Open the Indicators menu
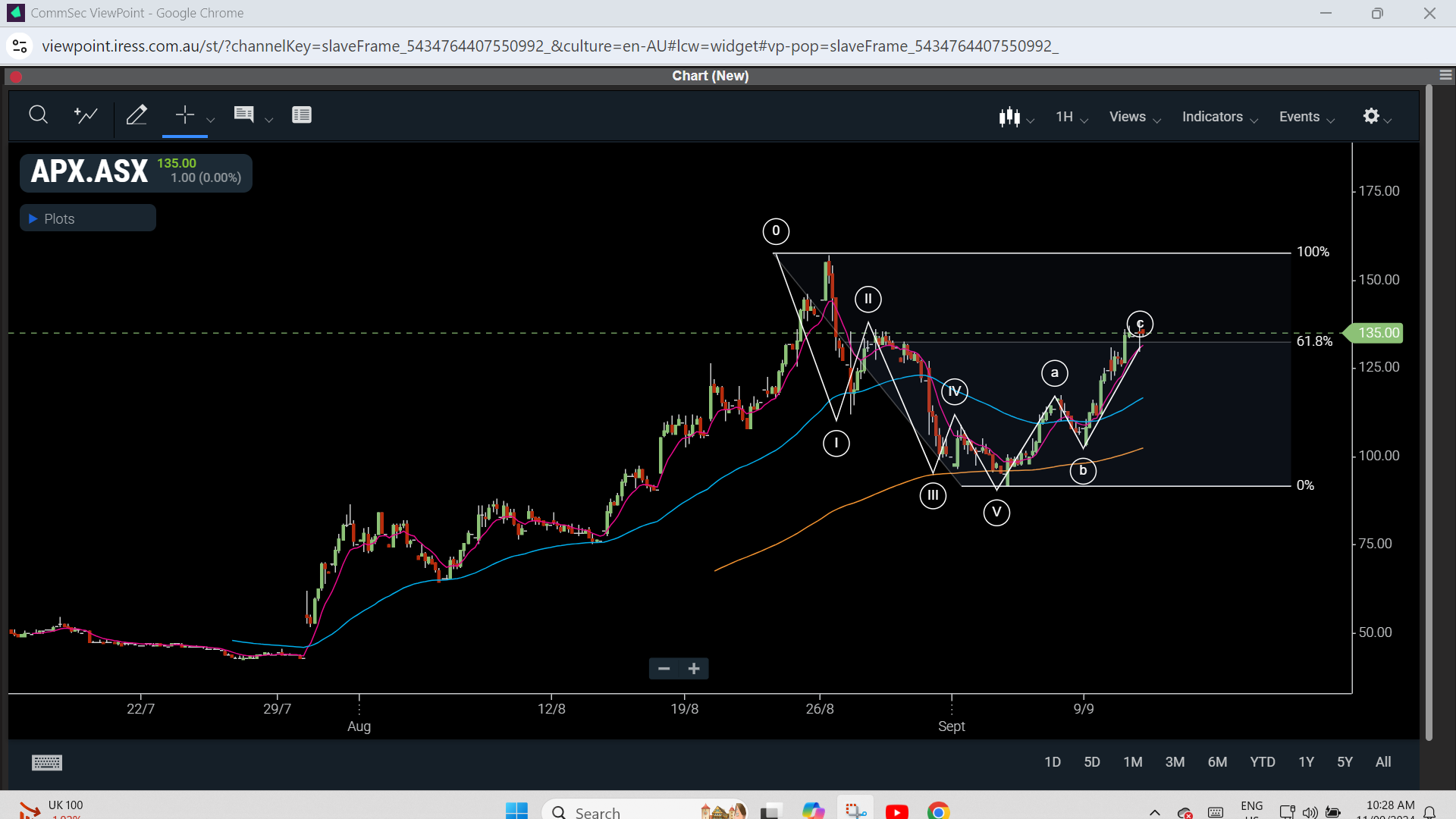Screen dimensions: 1456x819 coord(1219,117)
